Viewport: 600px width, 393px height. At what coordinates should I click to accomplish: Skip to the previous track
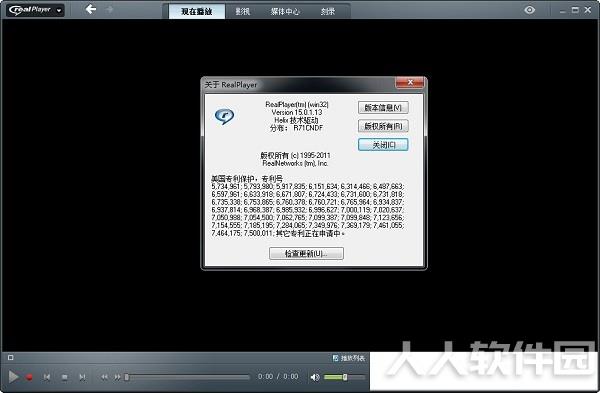[47, 377]
